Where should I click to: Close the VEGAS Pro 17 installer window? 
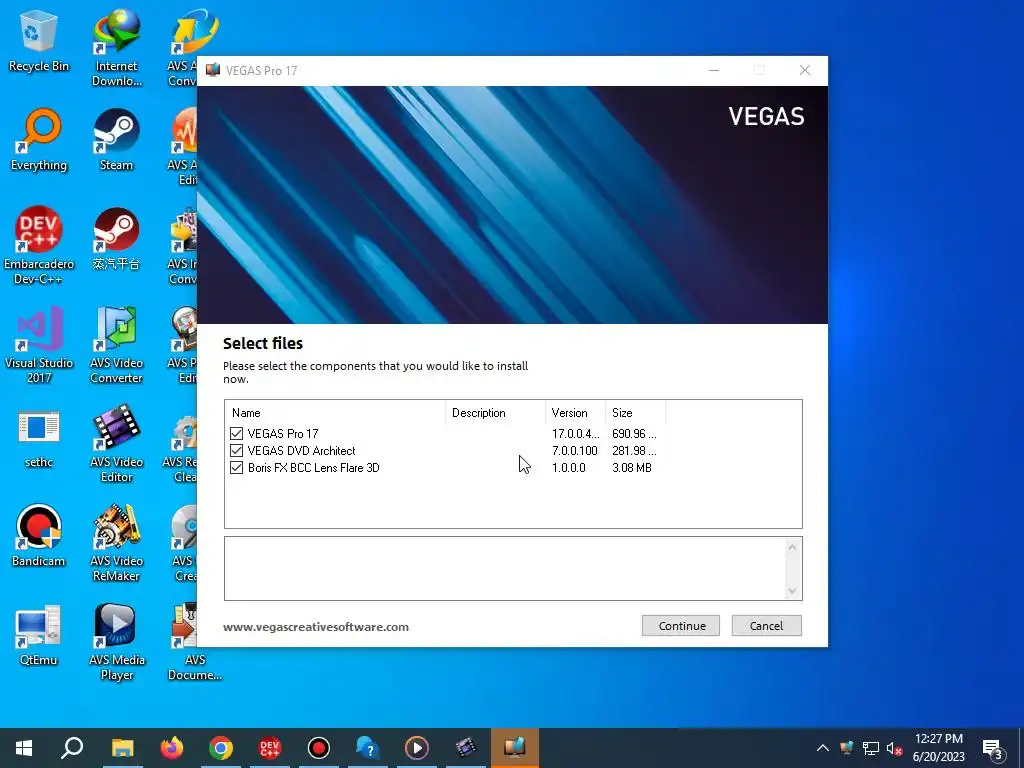click(805, 71)
